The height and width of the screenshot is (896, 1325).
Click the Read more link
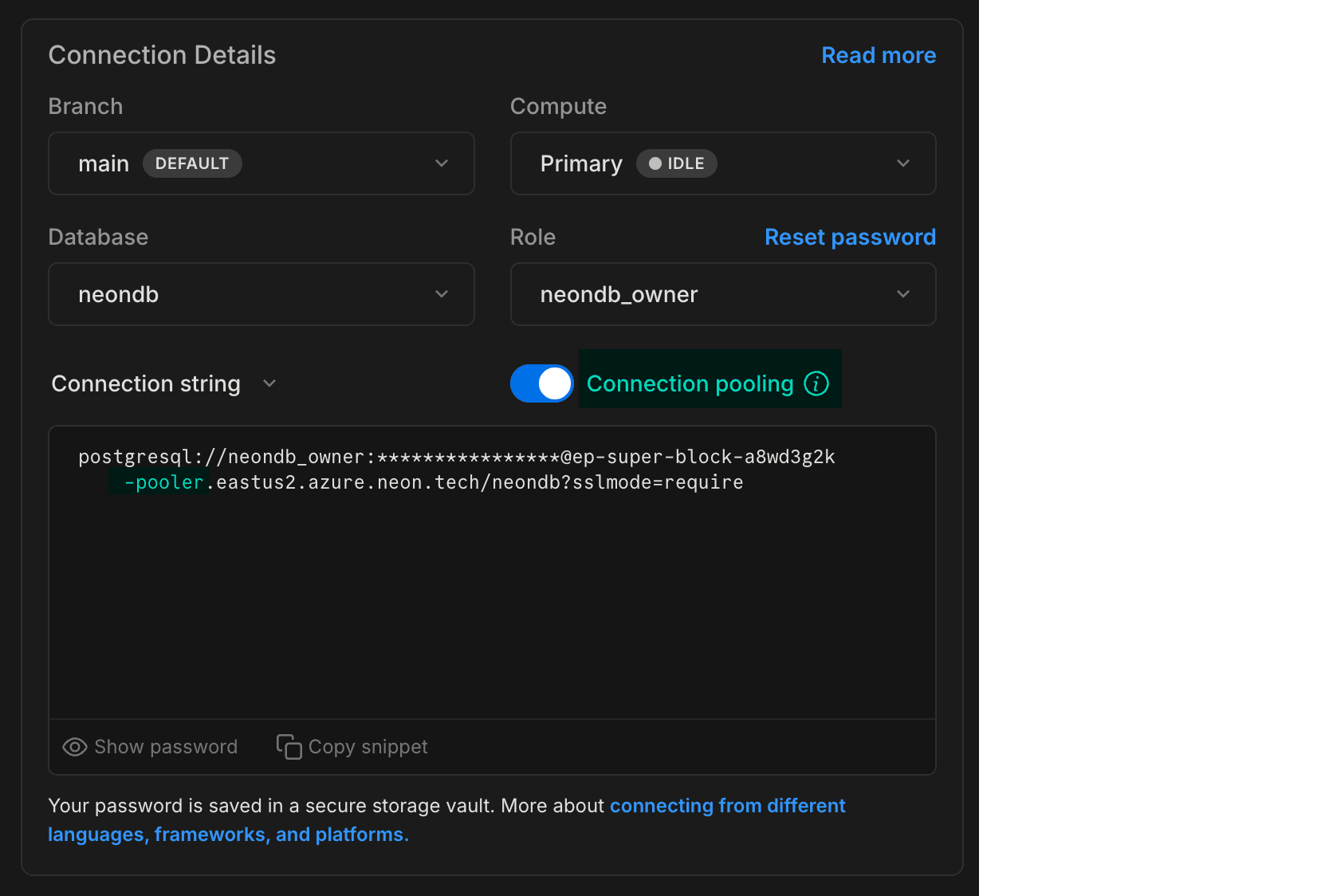878,55
